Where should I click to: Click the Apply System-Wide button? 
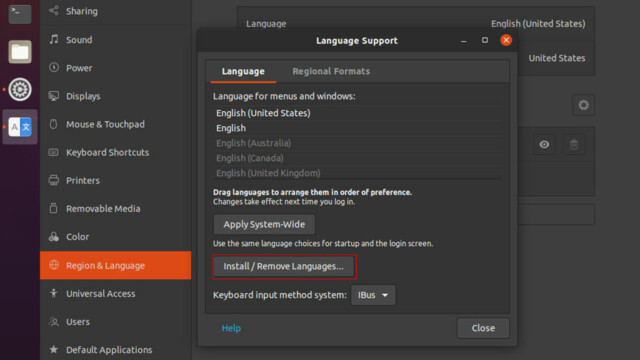[x=264, y=224]
